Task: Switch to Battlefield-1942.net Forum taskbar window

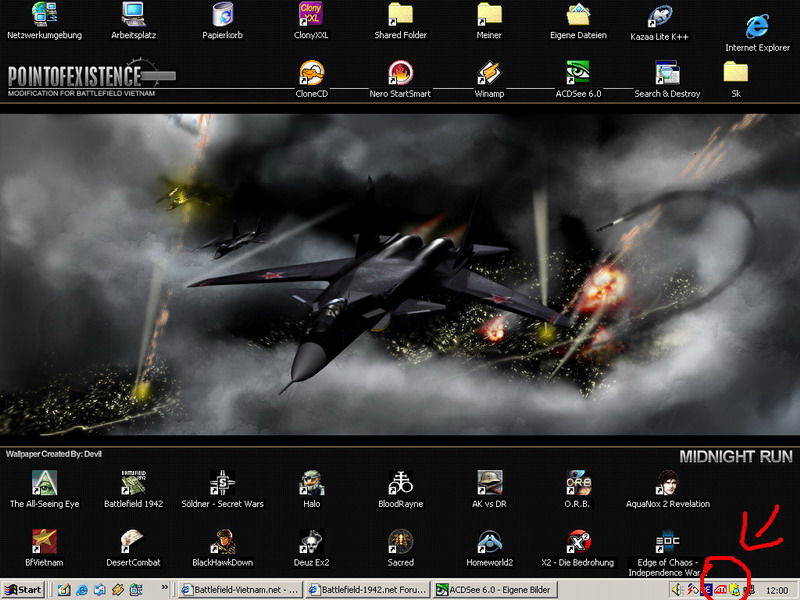Action: tap(368, 590)
